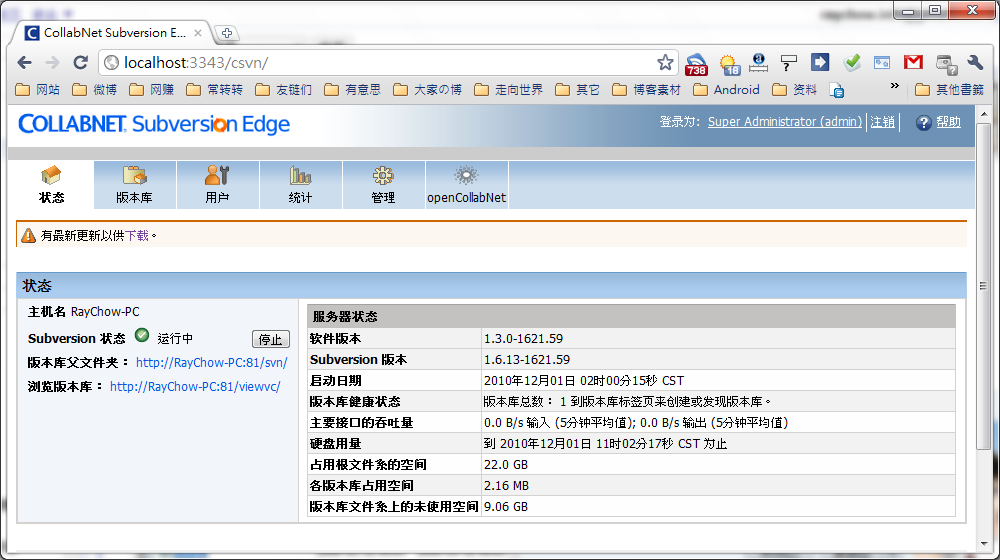Bookmark page with star icon
The image size is (1000, 560).
665,63
